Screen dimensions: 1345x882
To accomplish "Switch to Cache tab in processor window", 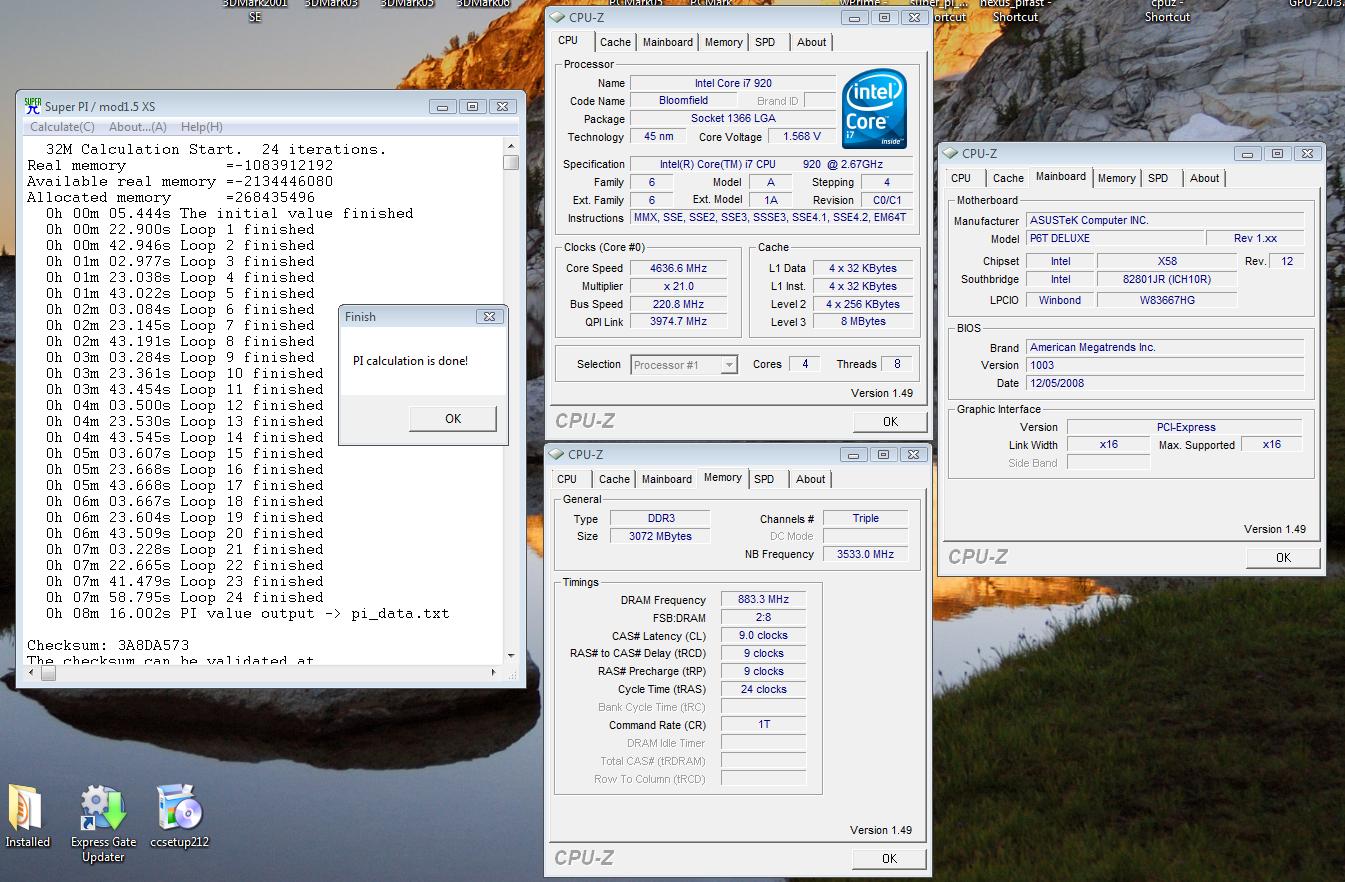I will [615, 42].
